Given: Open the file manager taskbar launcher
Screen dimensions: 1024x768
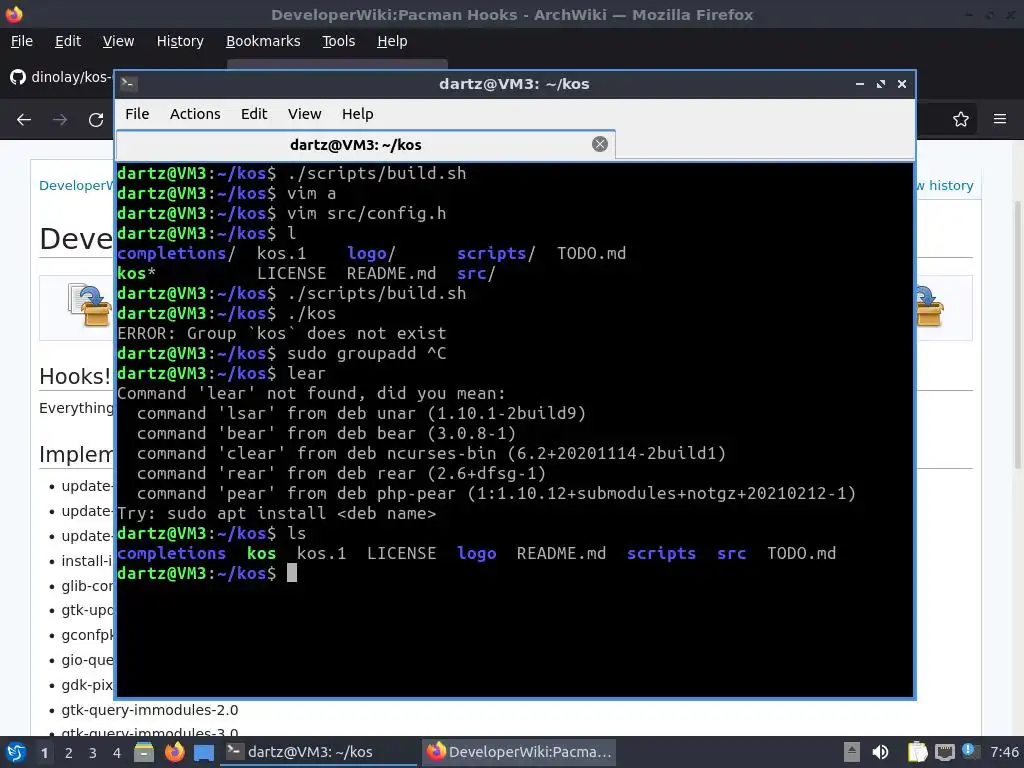Looking at the screenshot, I should click(x=144, y=752).
